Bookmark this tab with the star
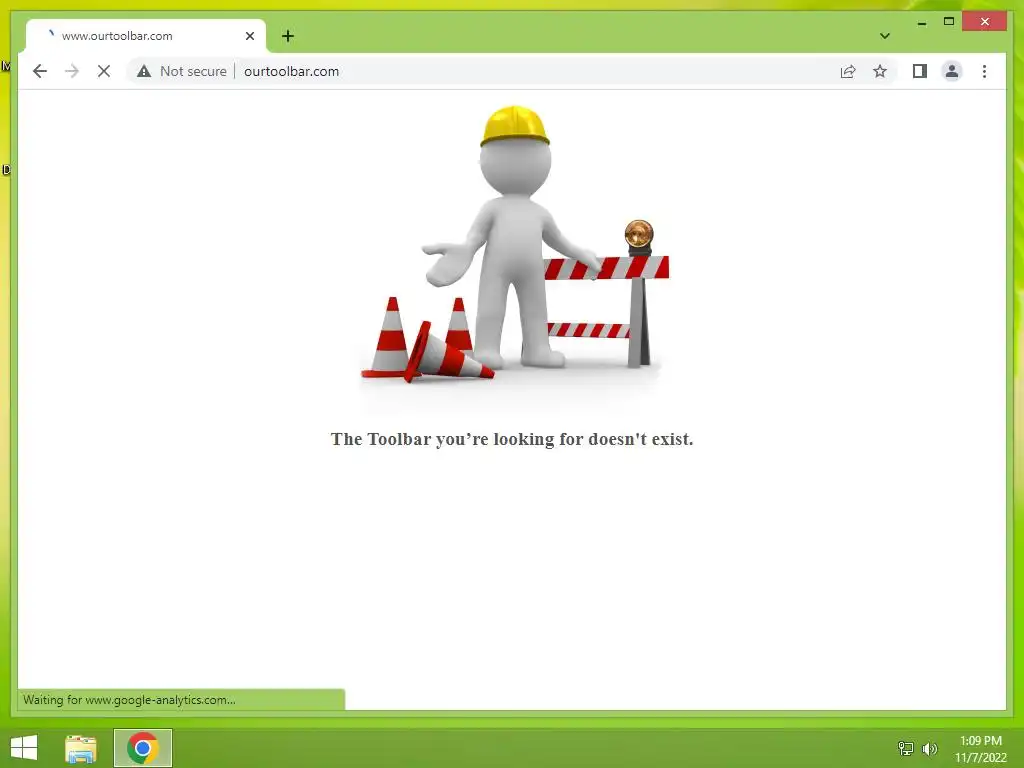The image size is (1024, 768). point(880,71)
